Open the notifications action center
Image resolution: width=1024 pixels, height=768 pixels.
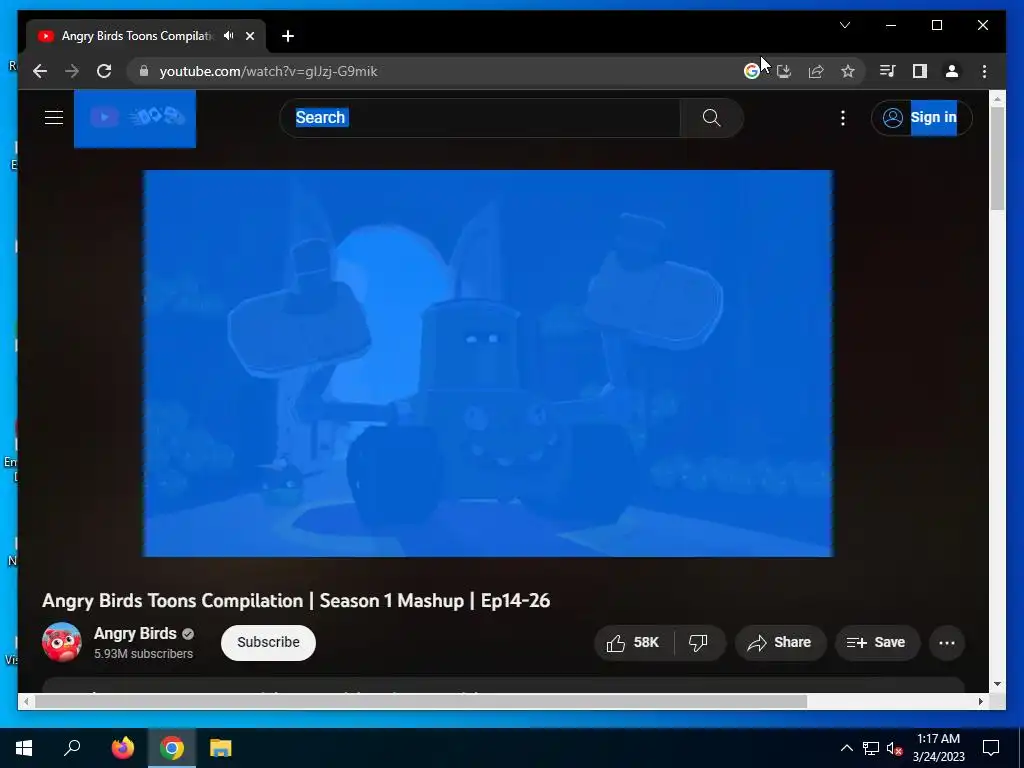click(991, 748)
